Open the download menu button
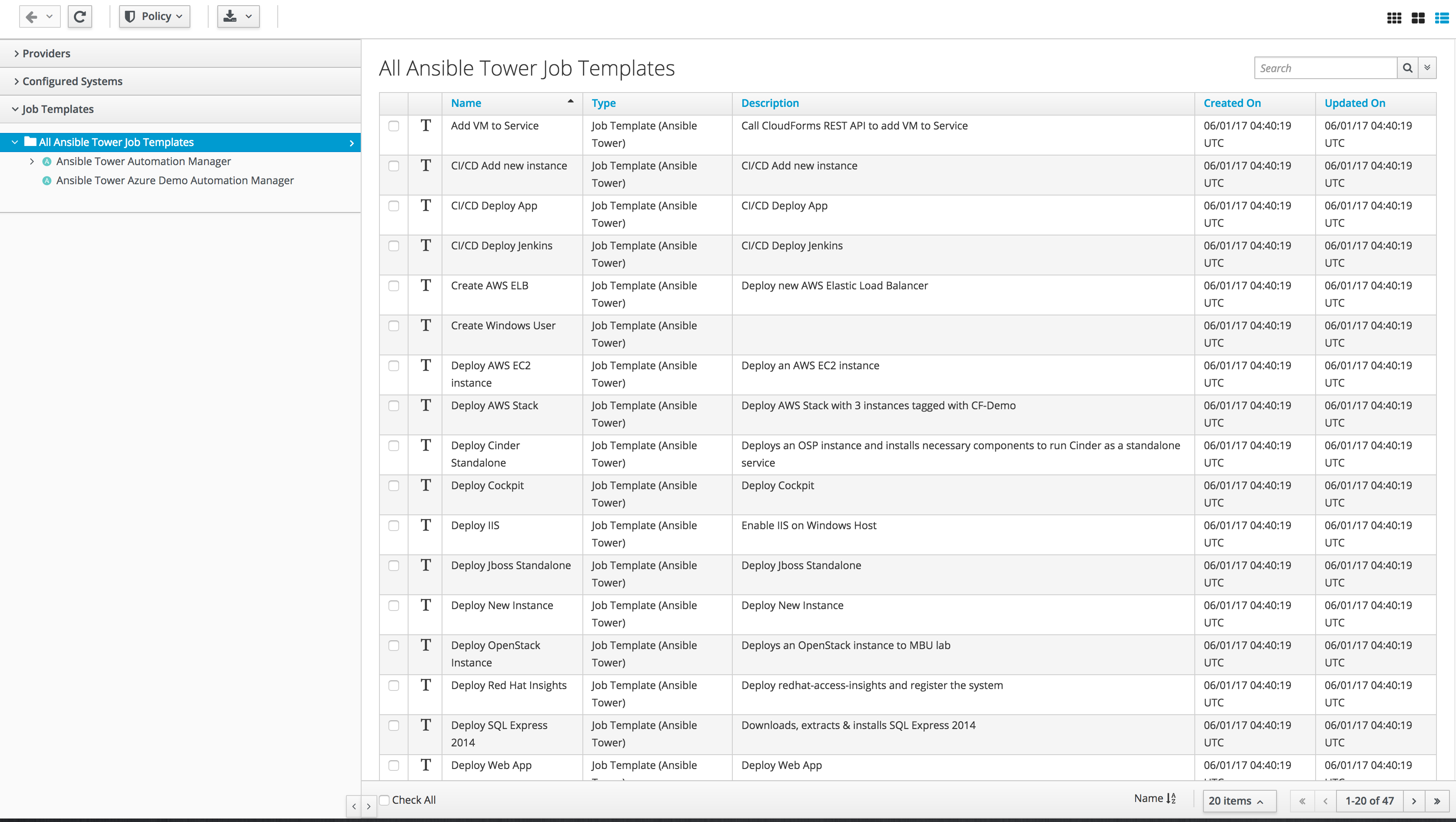The image size is (1456, 822). [238, 17]
